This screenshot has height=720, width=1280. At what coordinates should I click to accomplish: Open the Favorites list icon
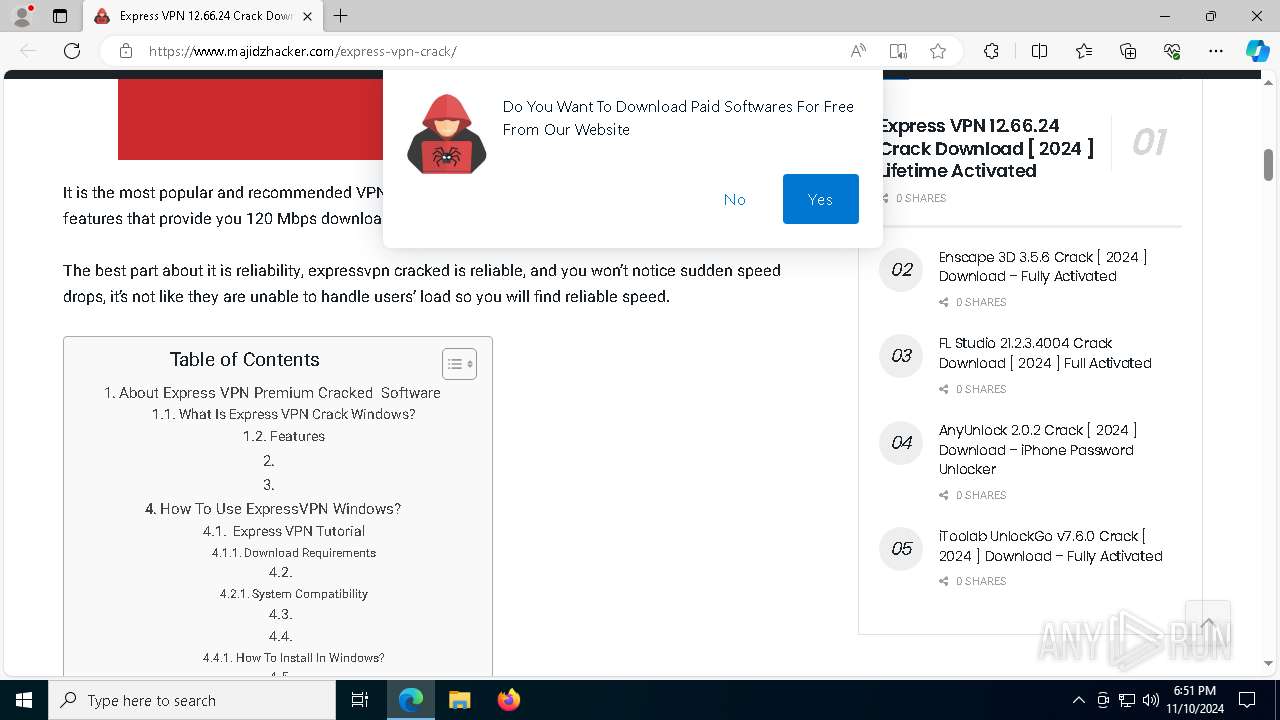point(1084,51)
